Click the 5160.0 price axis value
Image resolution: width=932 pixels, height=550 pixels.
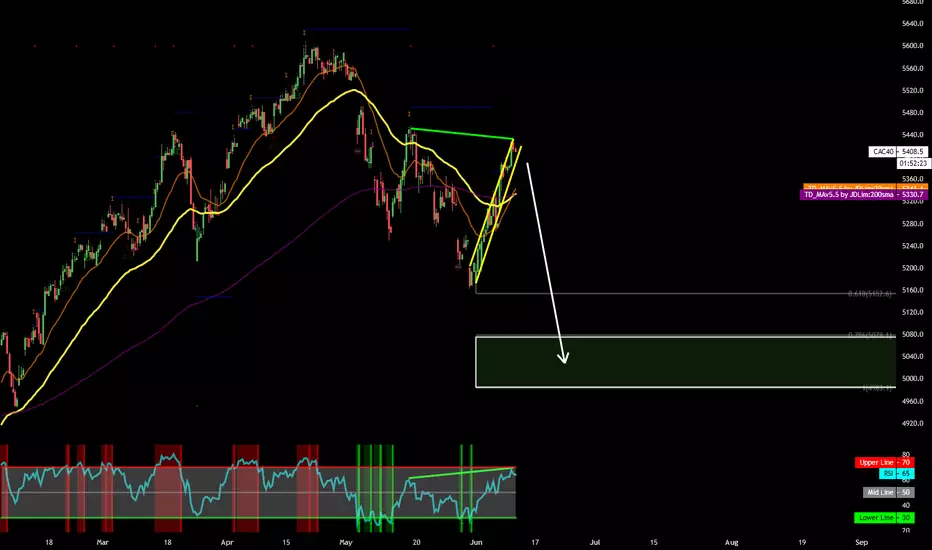coord(912,291)
